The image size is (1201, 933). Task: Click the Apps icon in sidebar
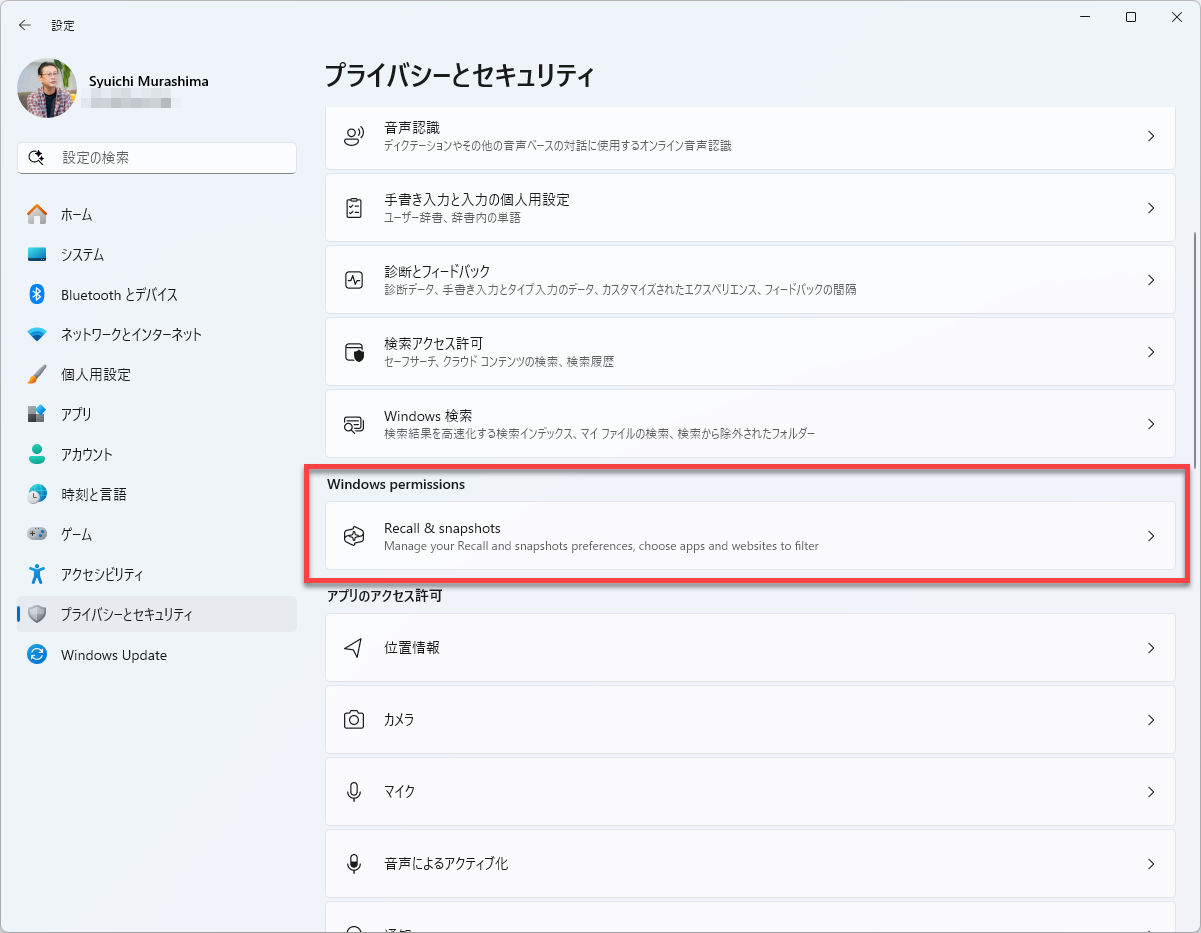[x=37, y=414]
